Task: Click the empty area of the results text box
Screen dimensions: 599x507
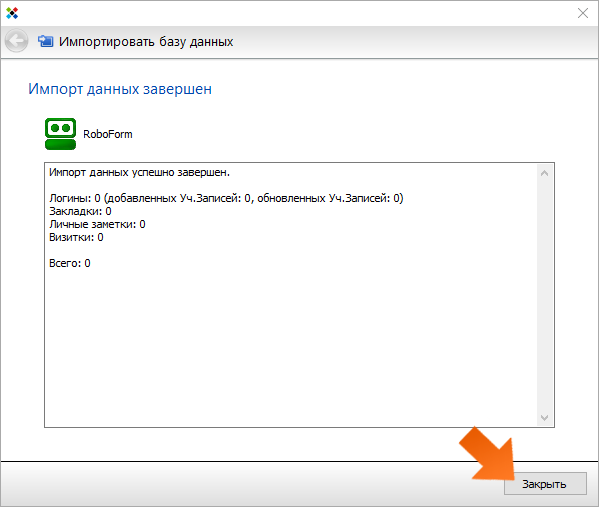Action: click(x=290, y=344)
